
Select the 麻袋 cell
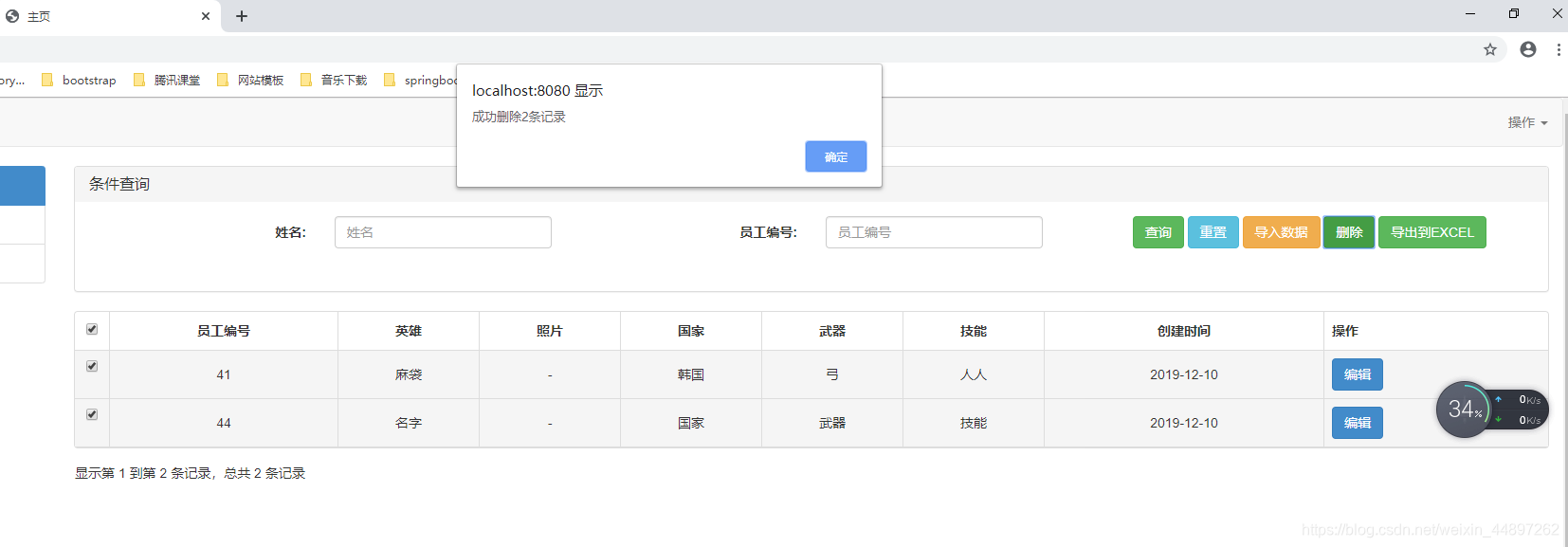[x=409, y=374]
